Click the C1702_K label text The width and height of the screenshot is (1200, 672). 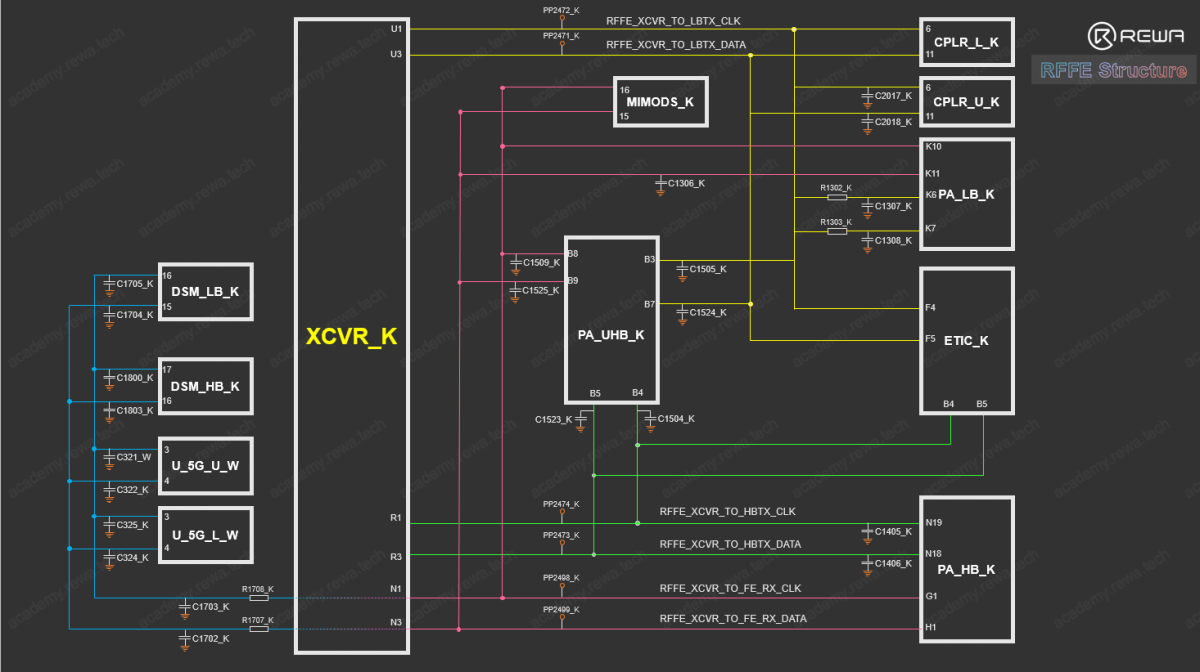(210, 638)
